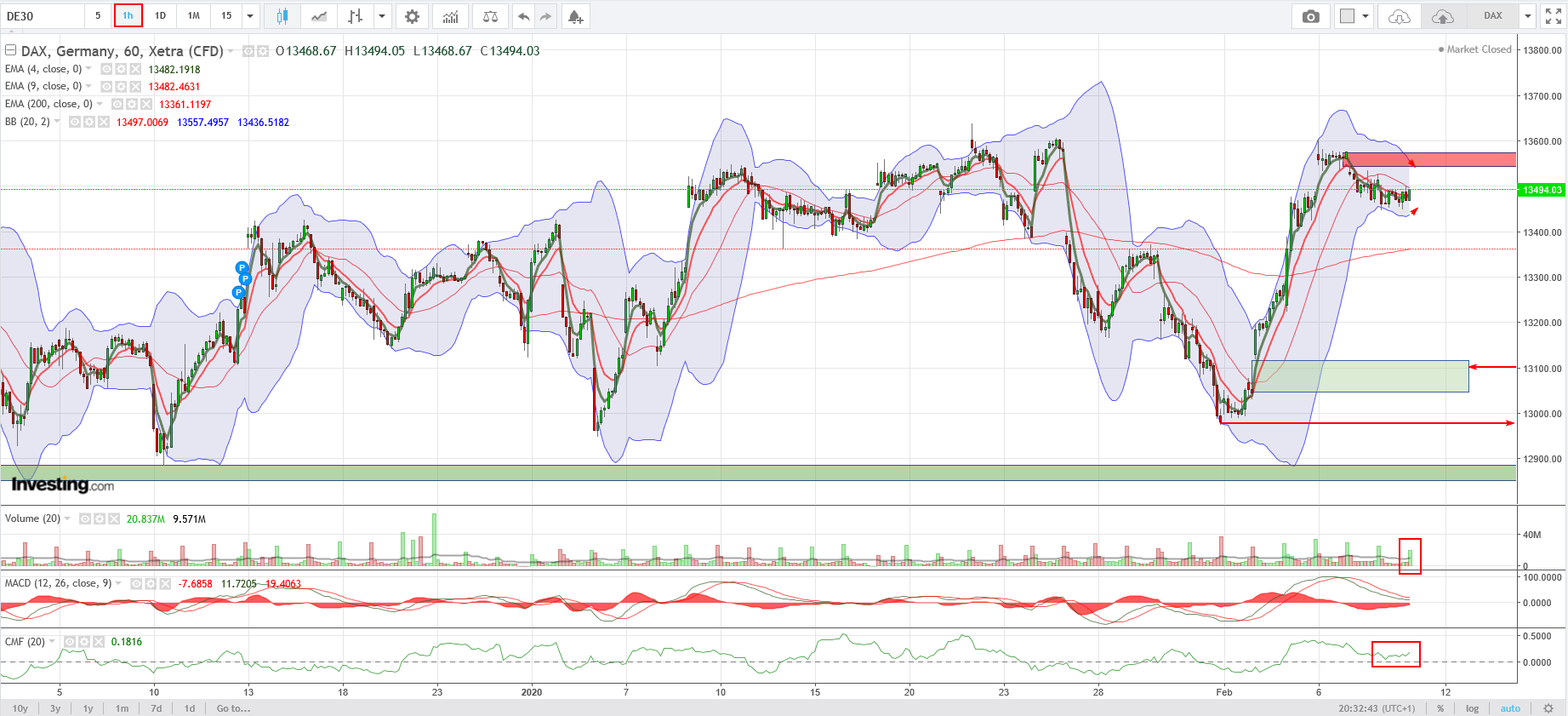Expand the EMA (200, close, 0) options arrow
Screen dimensions: 1568x716
pyautogui.click(x=100, y=104)
